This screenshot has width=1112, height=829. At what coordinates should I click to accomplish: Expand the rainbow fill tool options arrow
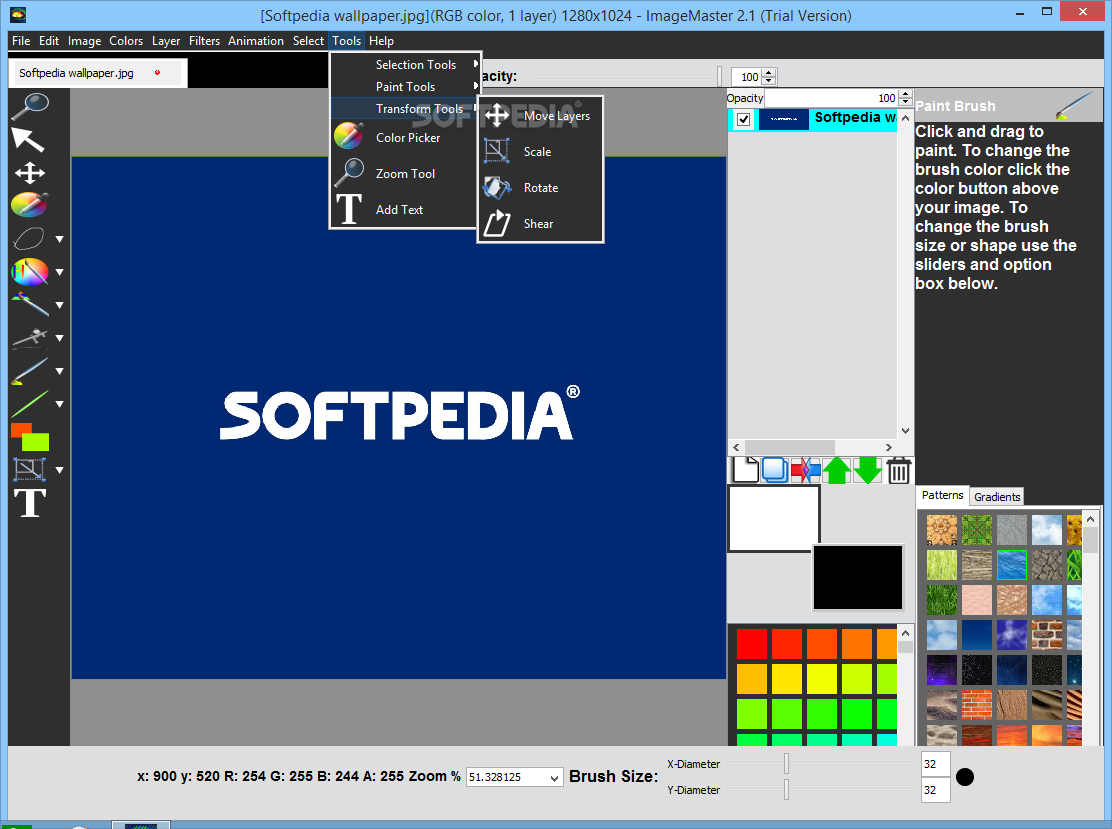pos(60,272)
